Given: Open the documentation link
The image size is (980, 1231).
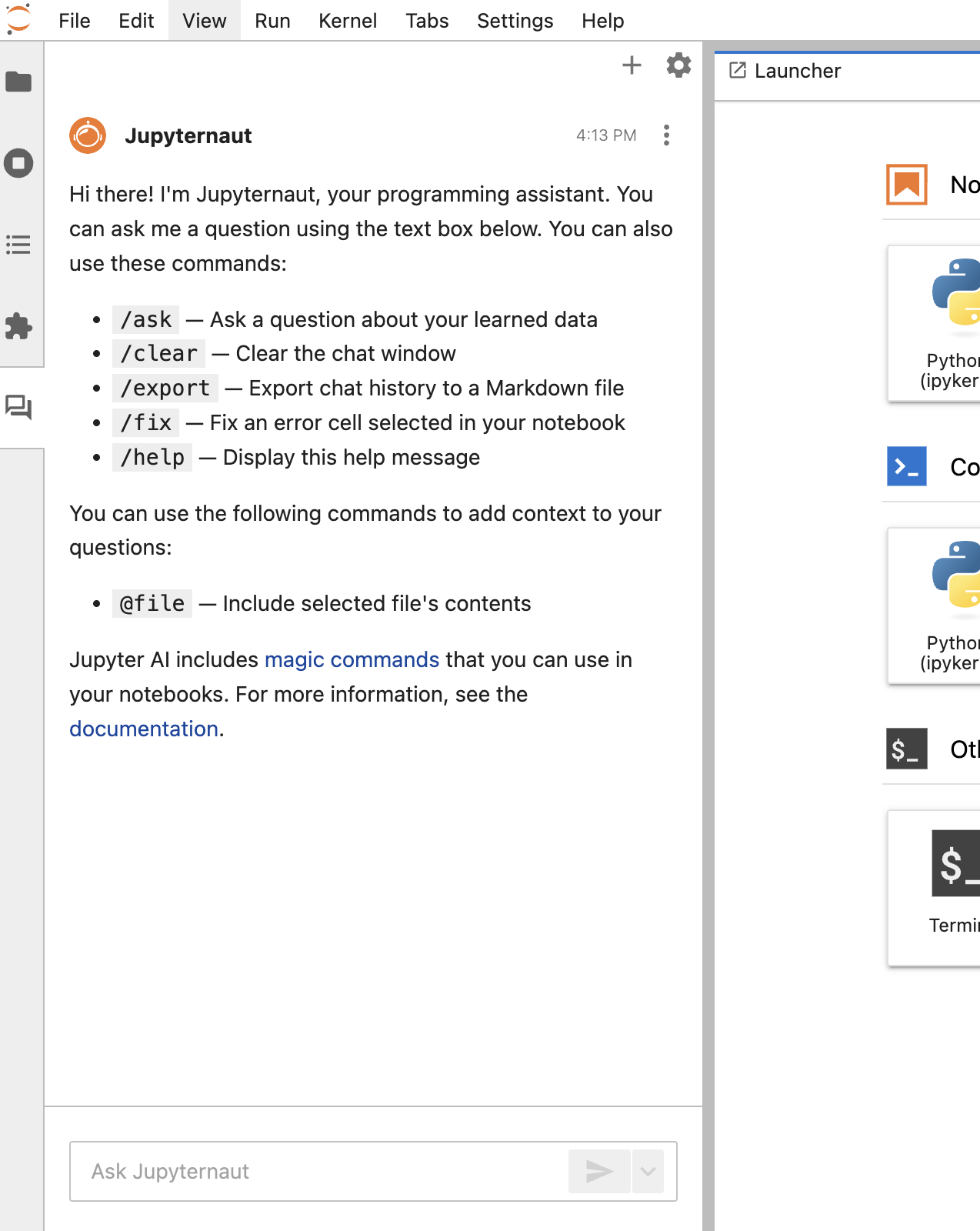Looking at the screenshot, I should [144, 729].
